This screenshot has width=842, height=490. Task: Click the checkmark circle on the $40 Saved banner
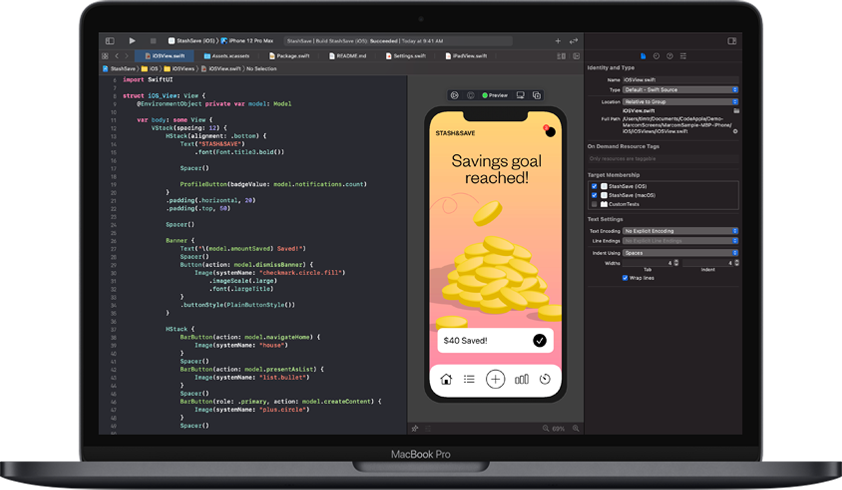pos(540,340)
